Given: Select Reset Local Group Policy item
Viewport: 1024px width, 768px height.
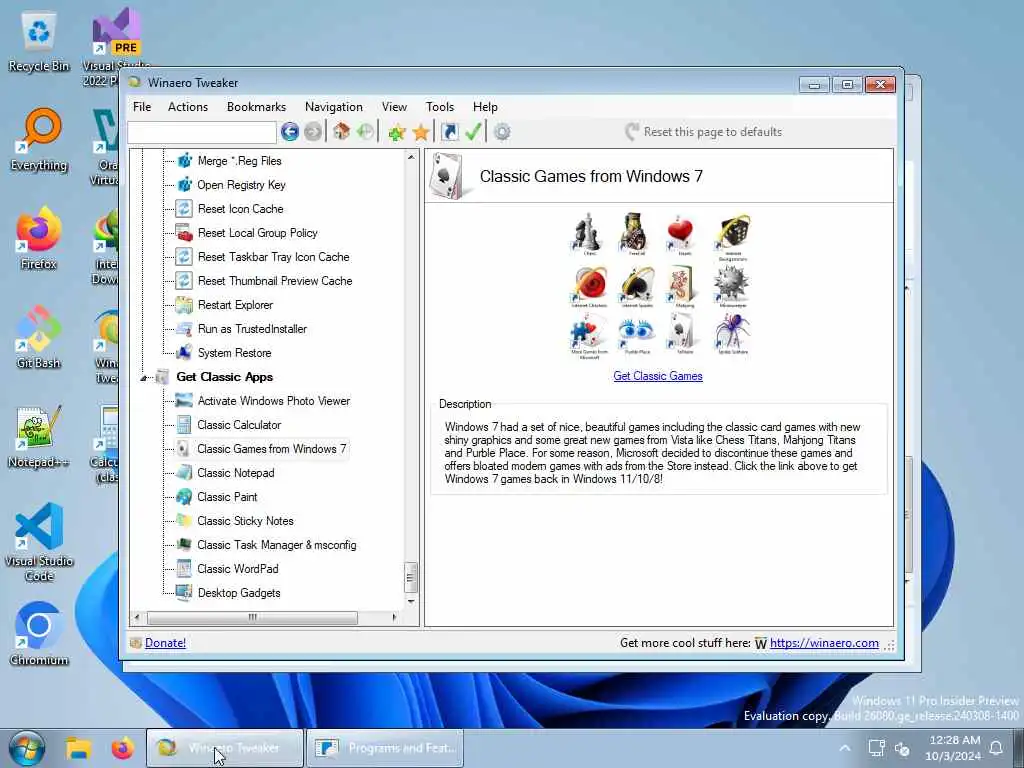Looking at the screenshot, I should (x=257, y=233).
